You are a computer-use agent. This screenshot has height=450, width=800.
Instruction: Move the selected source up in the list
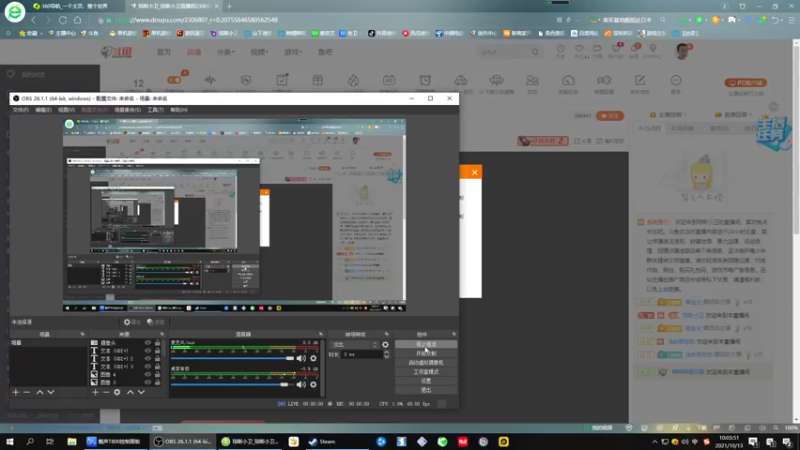point(130,392)
